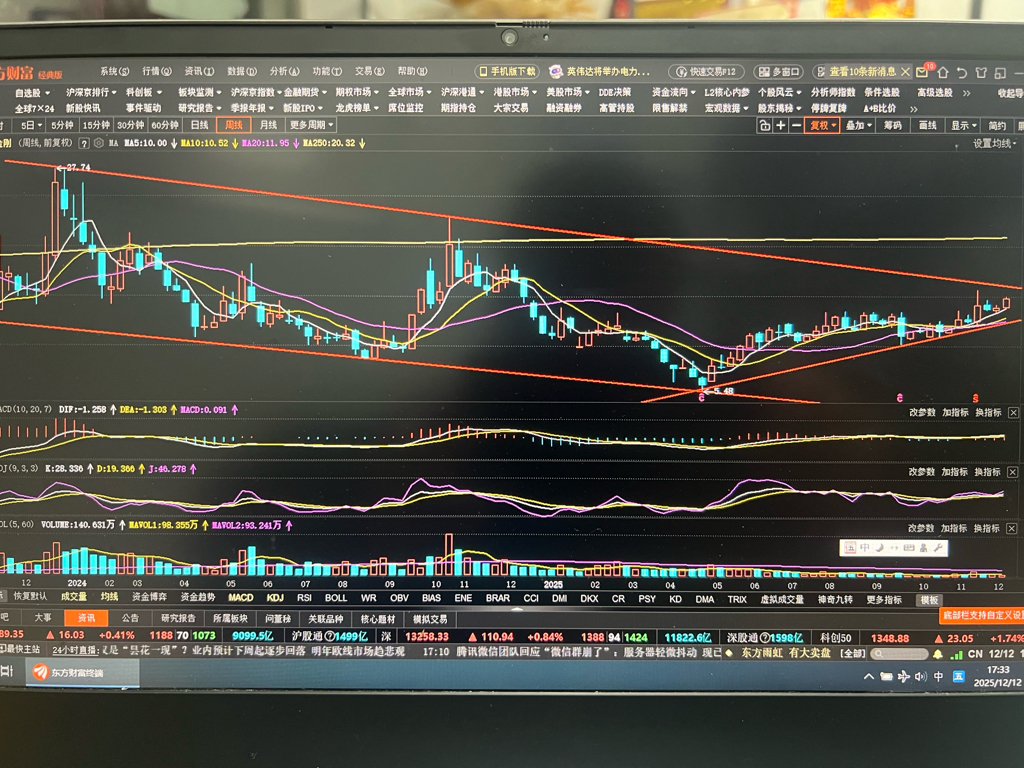This screenshot has height=768, width=1024.
Task: Select the 15分钟 period
Action: pos(96,125)
